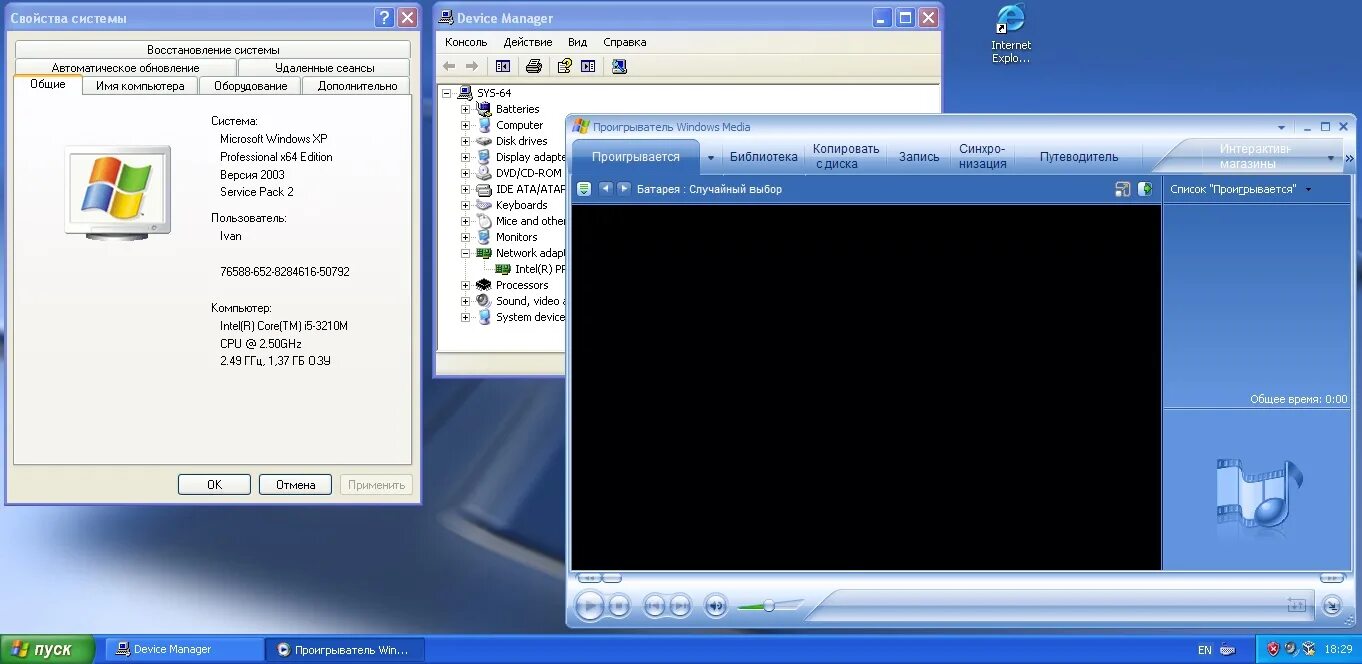Click the Properties/help icon in Device Manager toolbar
This screenshot has width=1362, height=664.
click(x=564, y=66)
